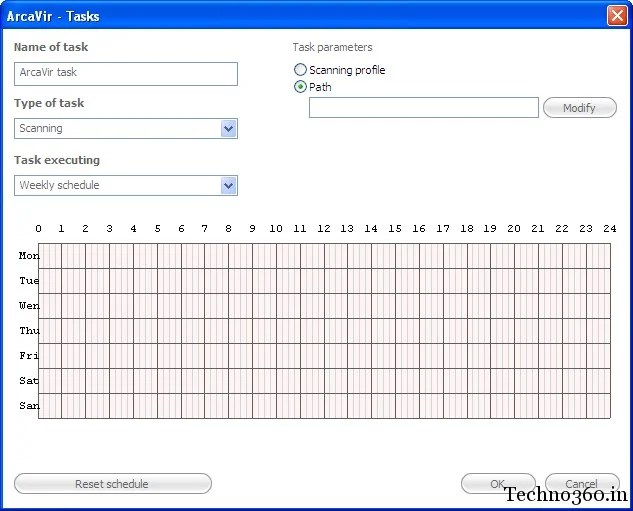
Task: Click the Path text field
Action: [423, 107]
